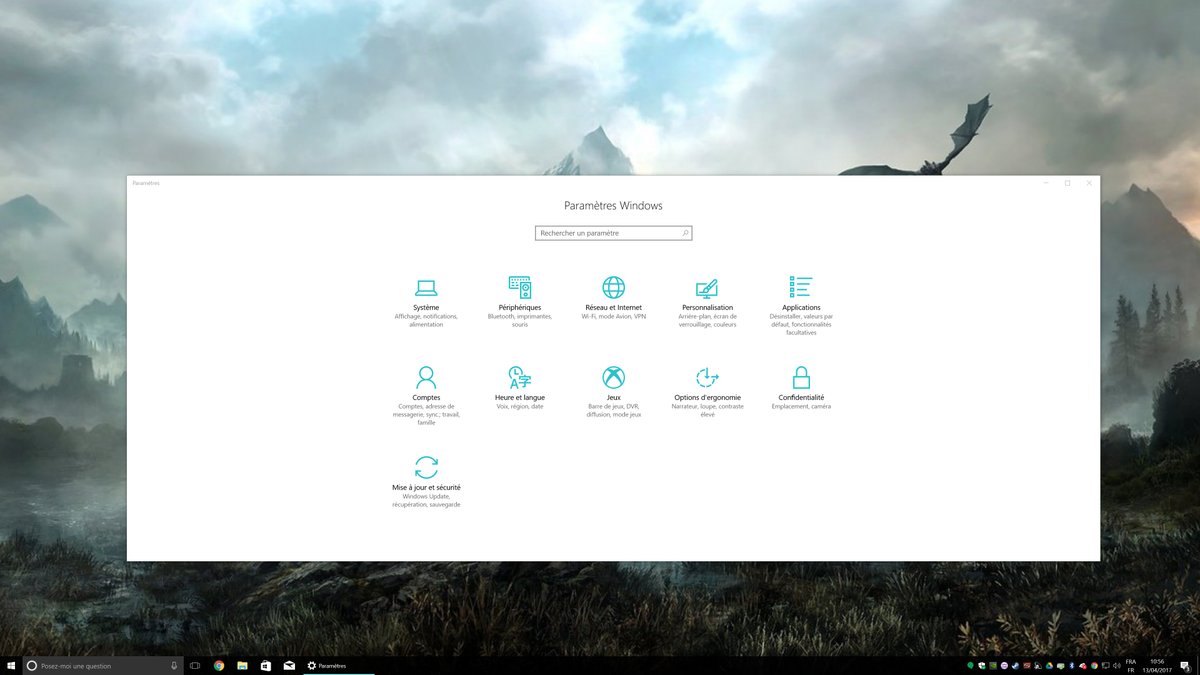Screen dimensions: 1200x675
Task: Open Jeux settings with Xbox icon
Action: coord(611,385)
